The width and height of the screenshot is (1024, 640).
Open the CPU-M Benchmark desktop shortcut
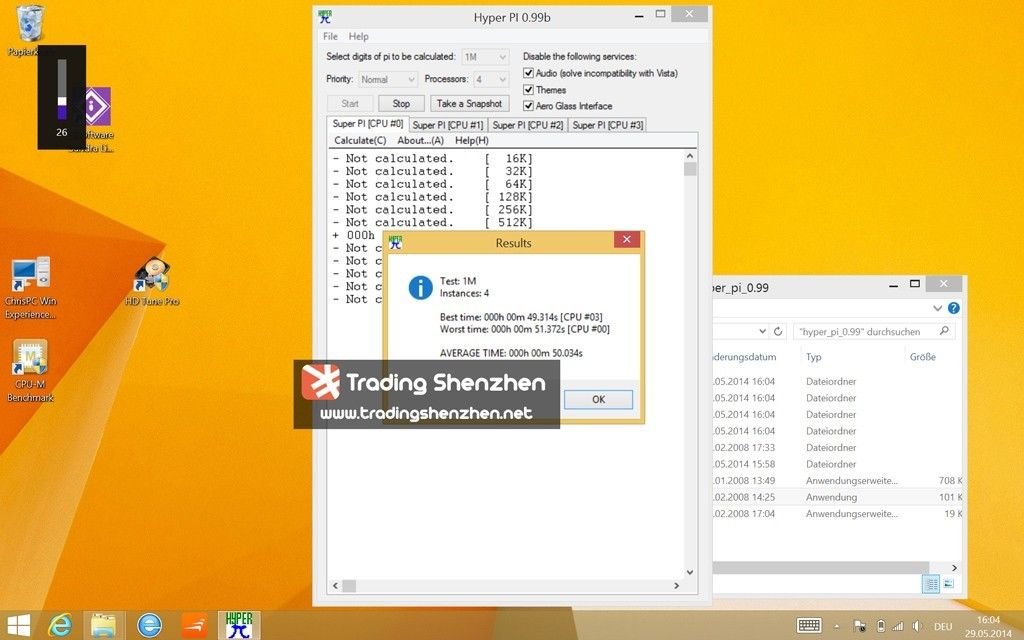click(30, 370)
